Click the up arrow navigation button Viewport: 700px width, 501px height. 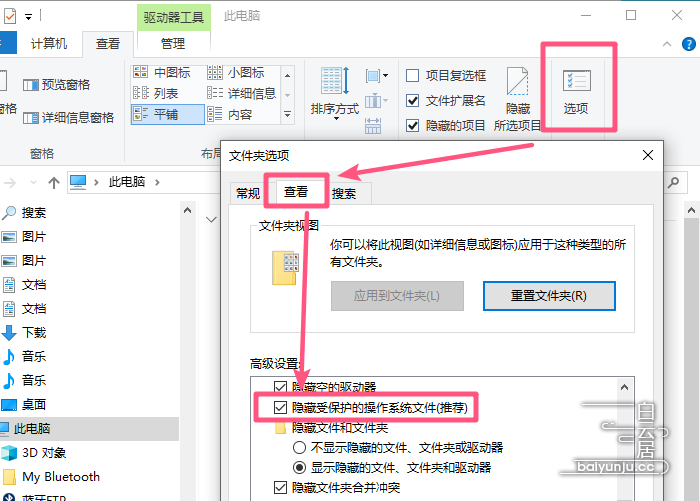tap(54, 183)
